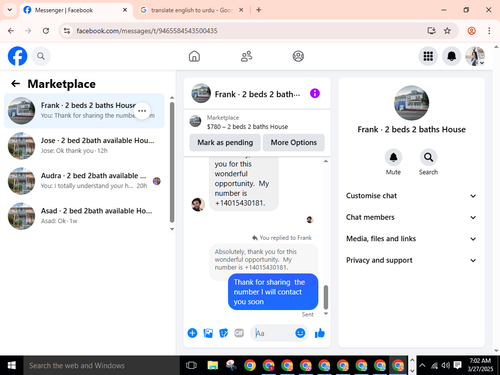Open the purple conversation information icon
The height and width of the screenshot is (375, 500).
tap(315, 93)
